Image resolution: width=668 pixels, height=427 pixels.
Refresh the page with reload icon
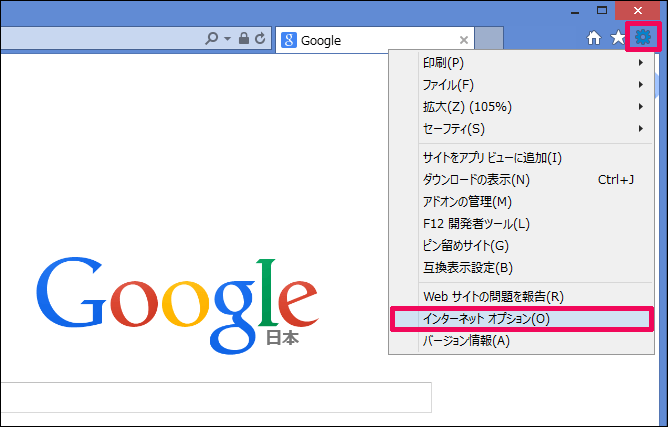(x=260, y=39)
